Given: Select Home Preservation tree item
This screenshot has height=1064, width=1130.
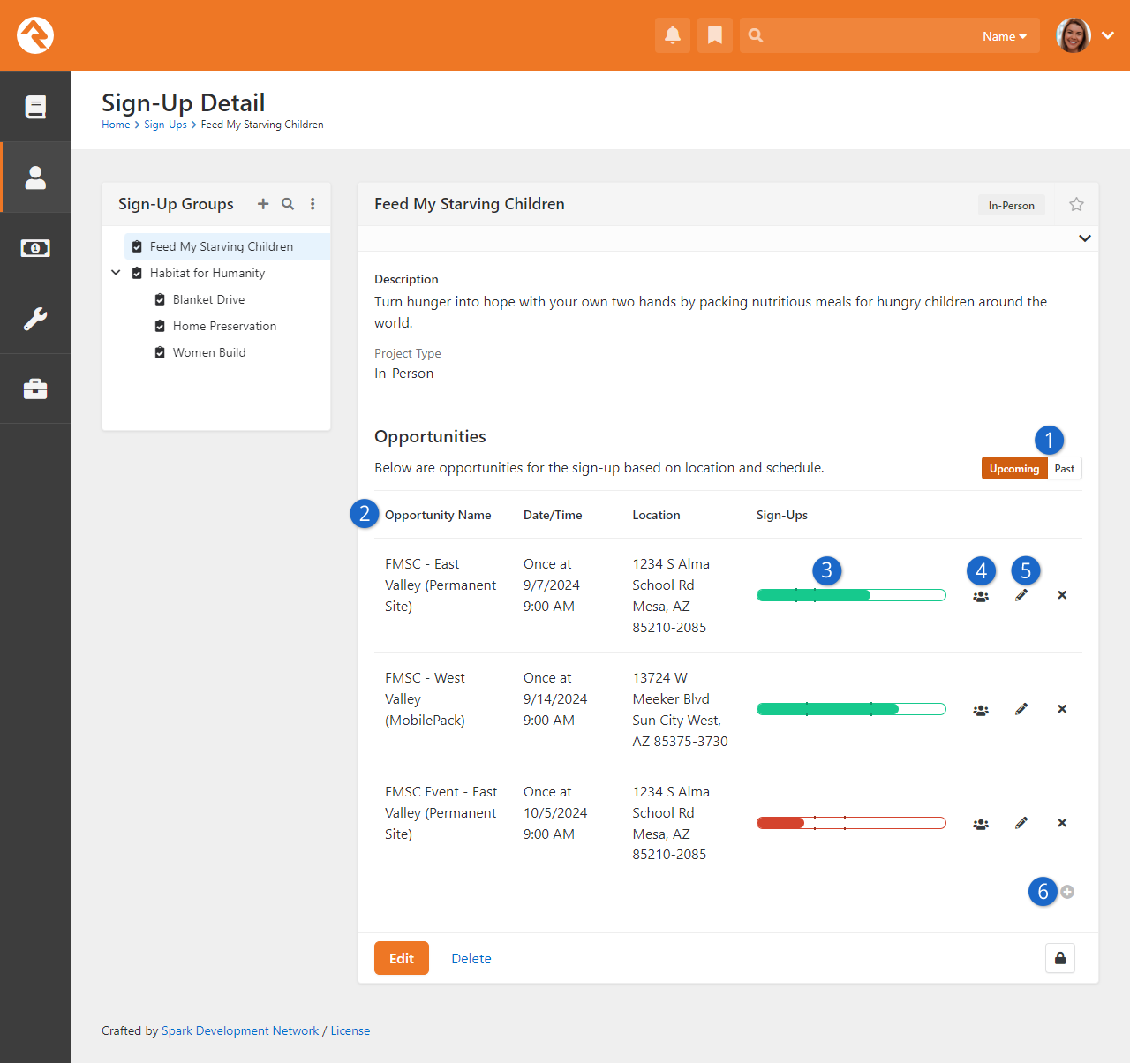Looking at the screenshot, I should pyautogui.click(x=224, y=326).
